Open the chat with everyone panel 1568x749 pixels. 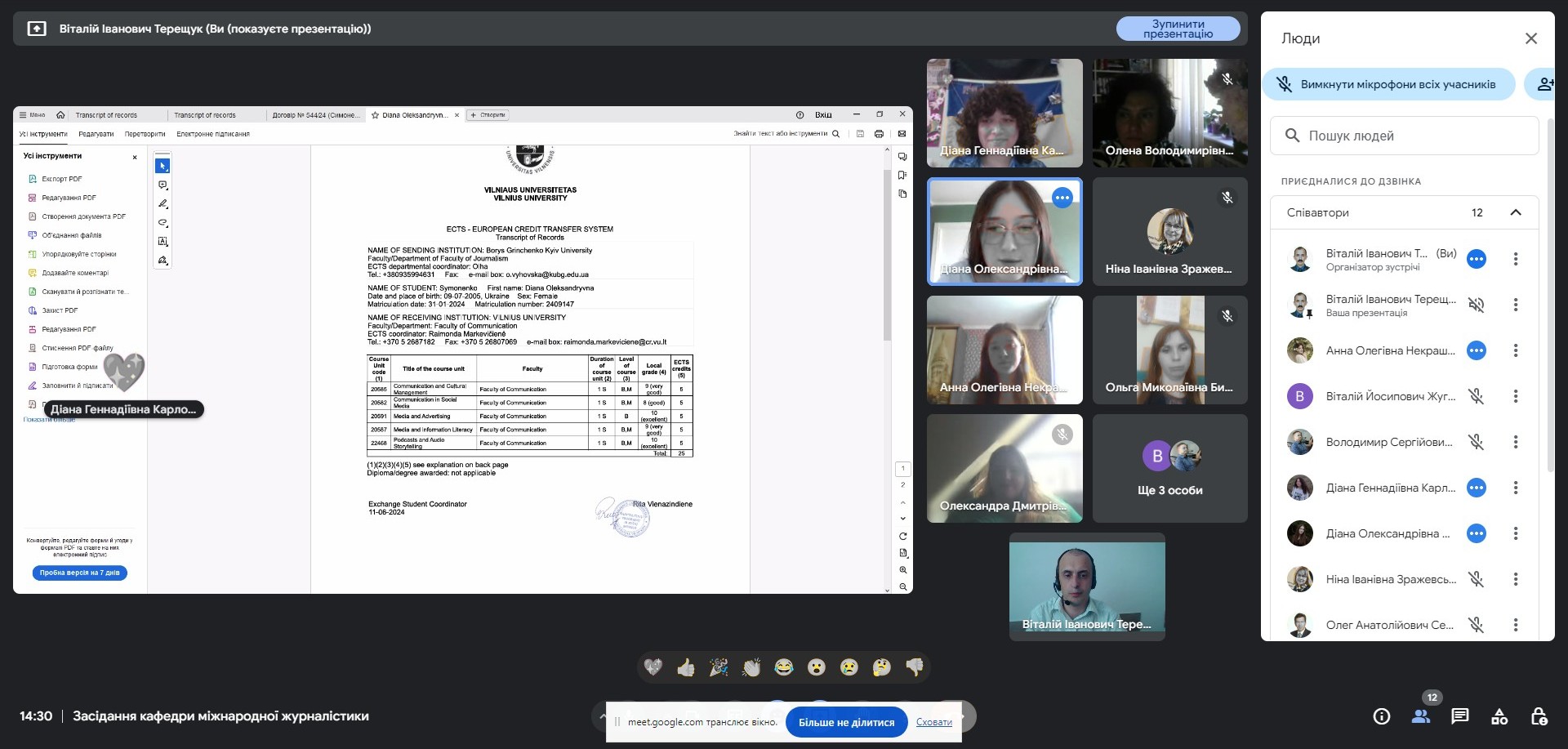coord(1459,716)
